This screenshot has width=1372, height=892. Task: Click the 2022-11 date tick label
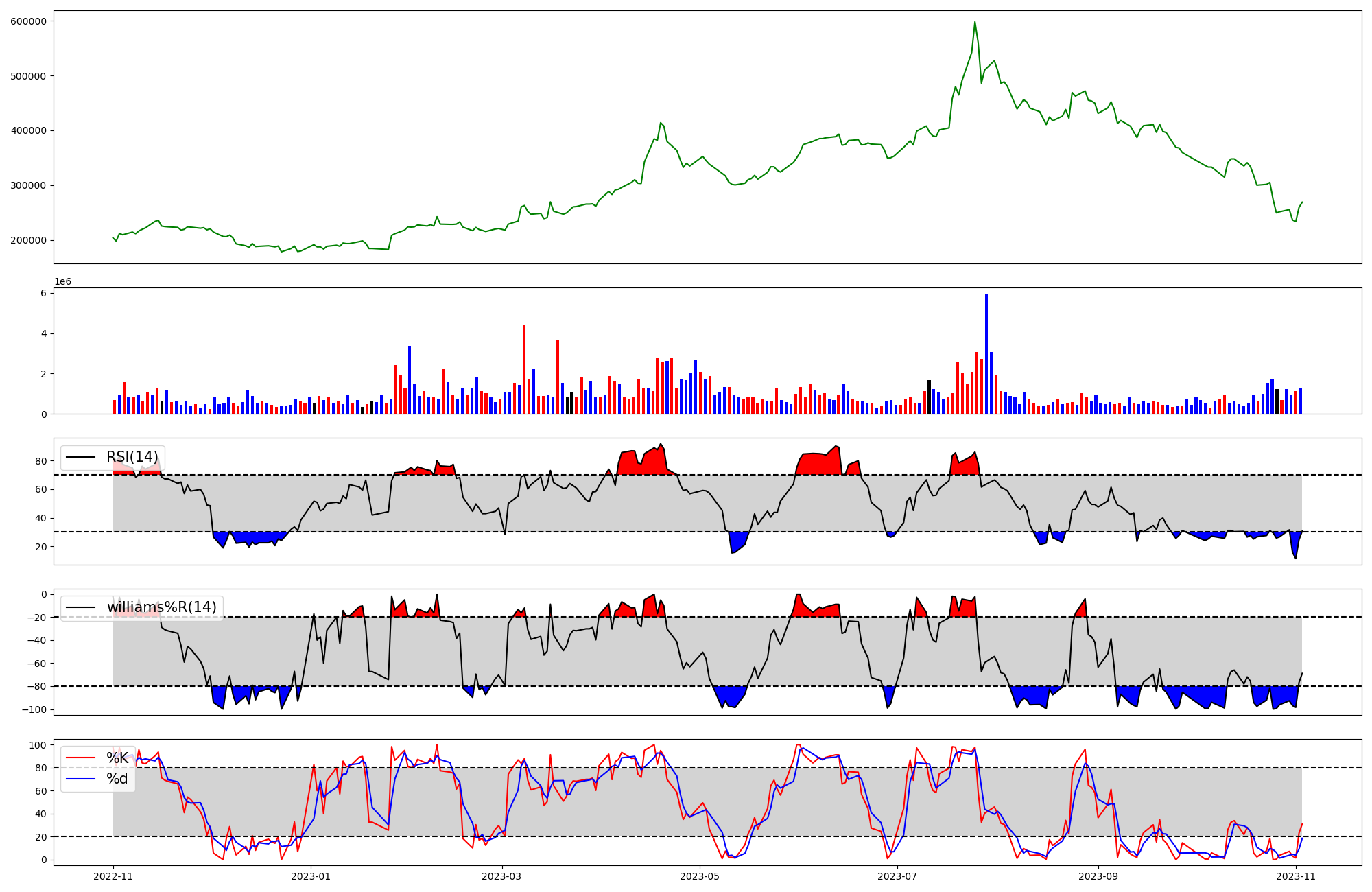click(x=113, y=876)
